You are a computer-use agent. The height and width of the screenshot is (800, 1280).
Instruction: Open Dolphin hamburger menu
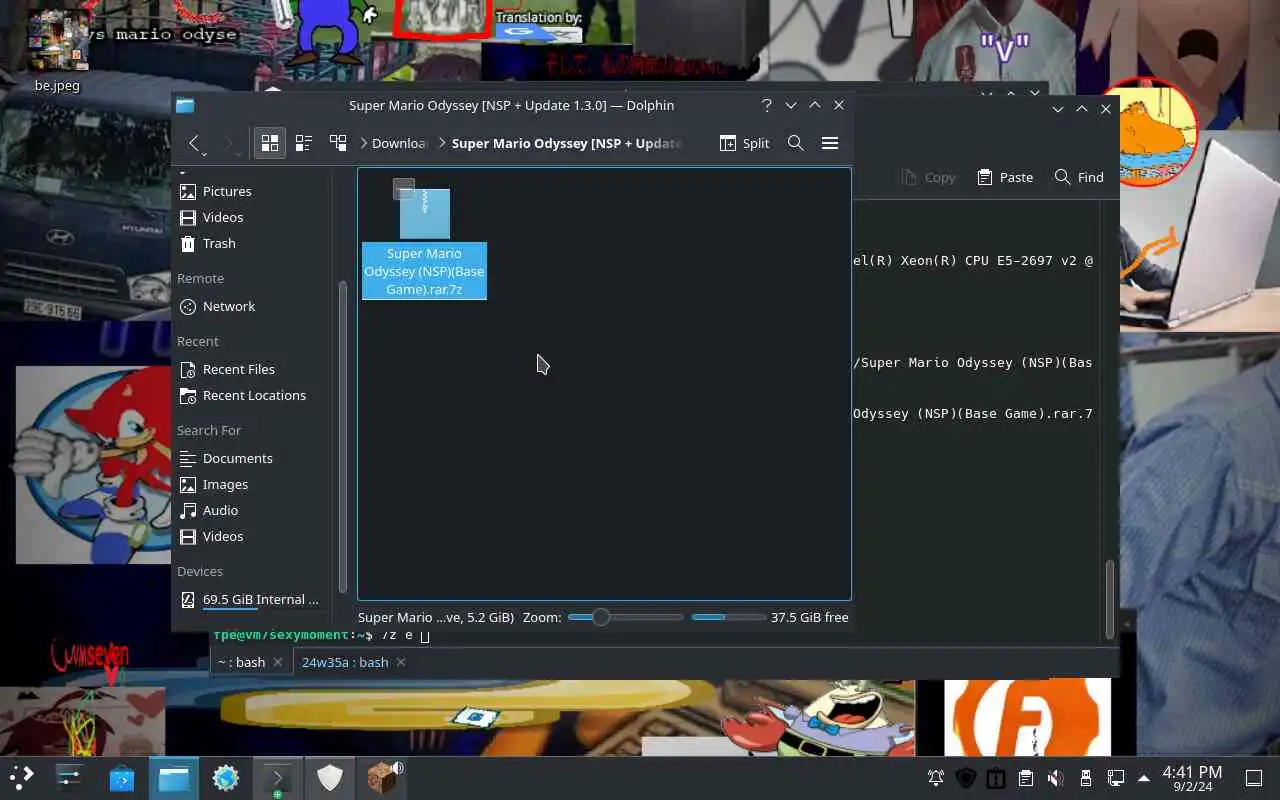830,143
